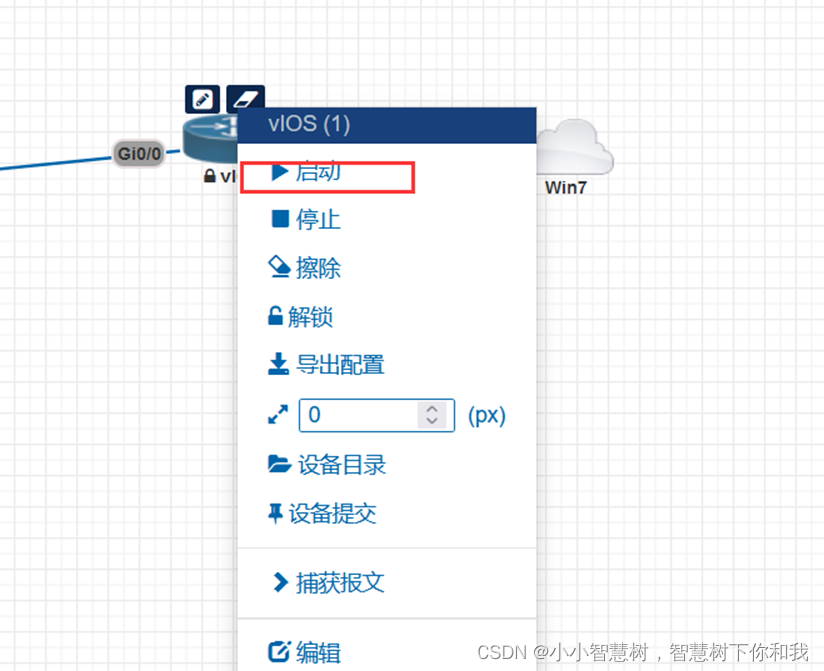Viewport: 824px width, 671px height.
Task: Click the lock icon beside router label
Action: coord(210,176)
